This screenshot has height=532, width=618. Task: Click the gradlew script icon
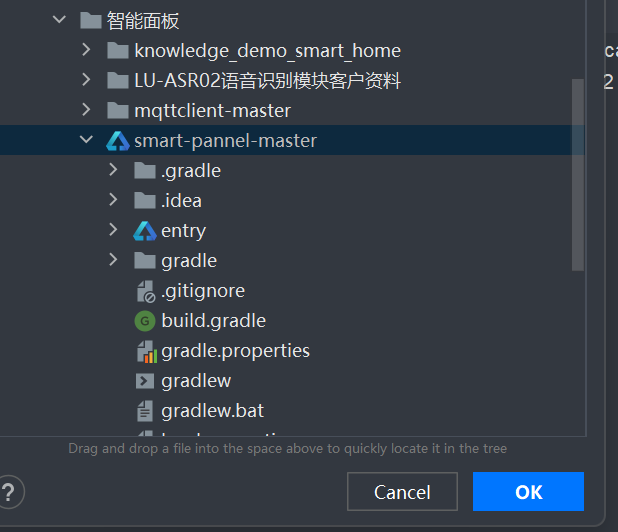pyautogui.click(x=145, y=381)
